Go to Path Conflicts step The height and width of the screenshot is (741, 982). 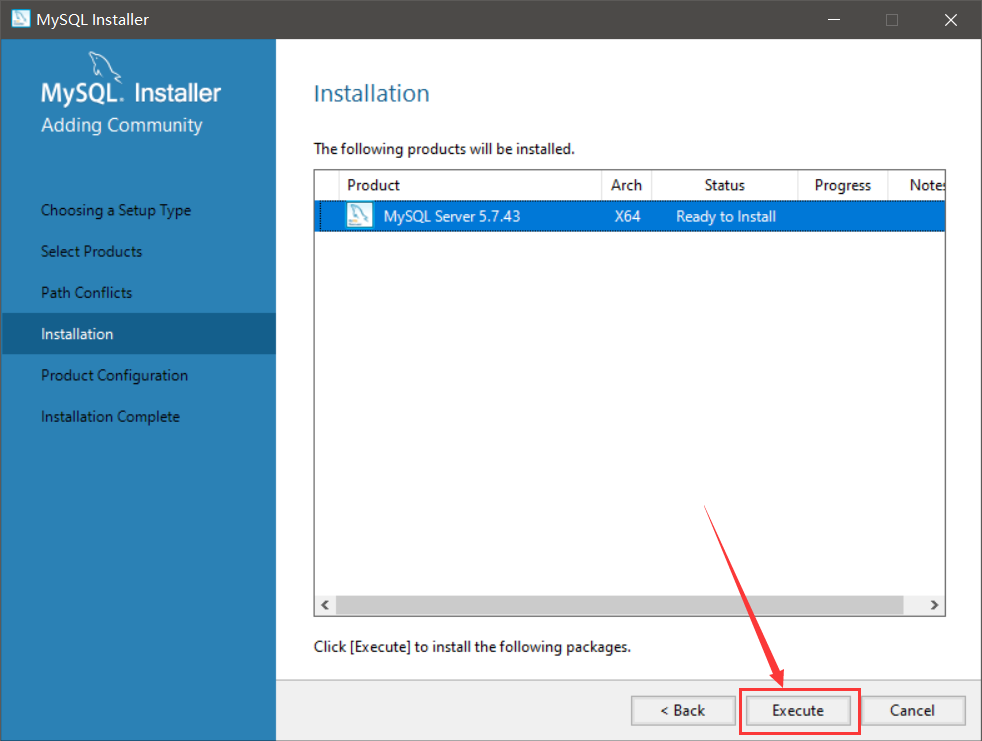click(87, 292)
